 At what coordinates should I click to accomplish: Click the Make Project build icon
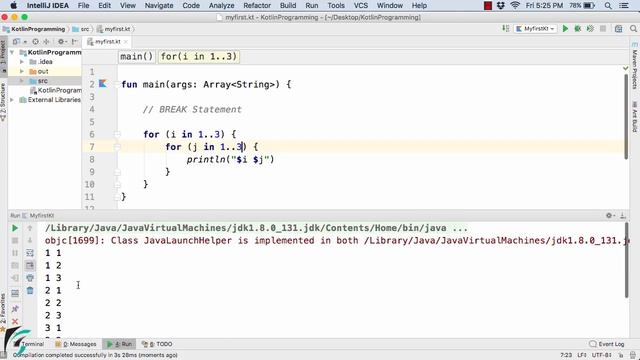click(x=506, y=29)
